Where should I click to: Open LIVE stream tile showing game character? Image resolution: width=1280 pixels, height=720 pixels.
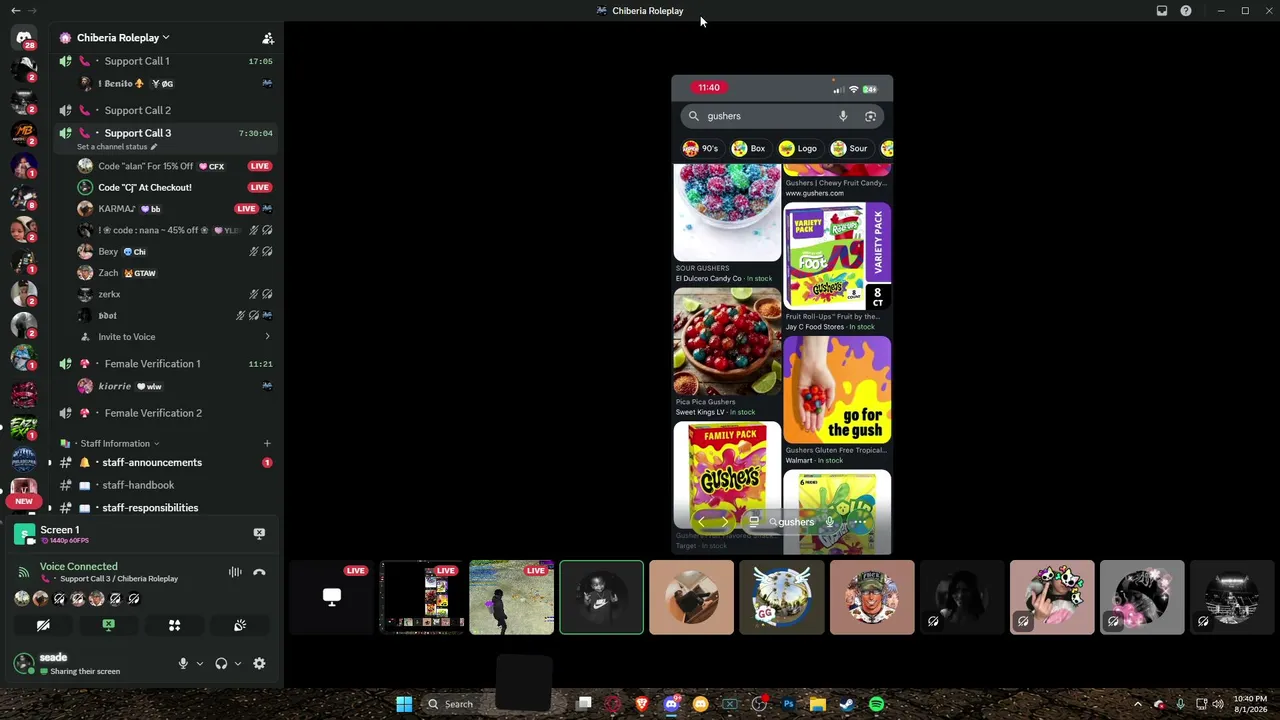(511, 597)
